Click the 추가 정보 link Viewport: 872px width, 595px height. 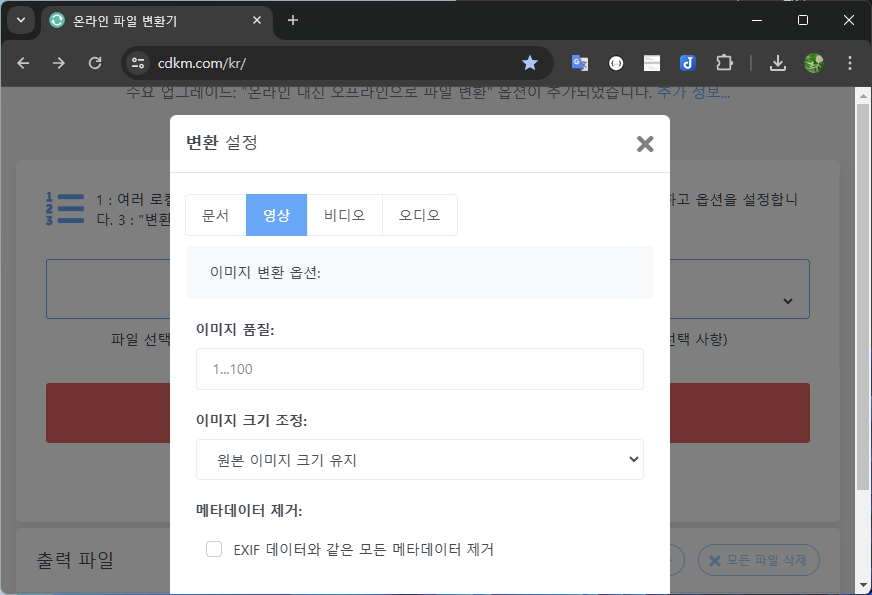coord(693,92)
